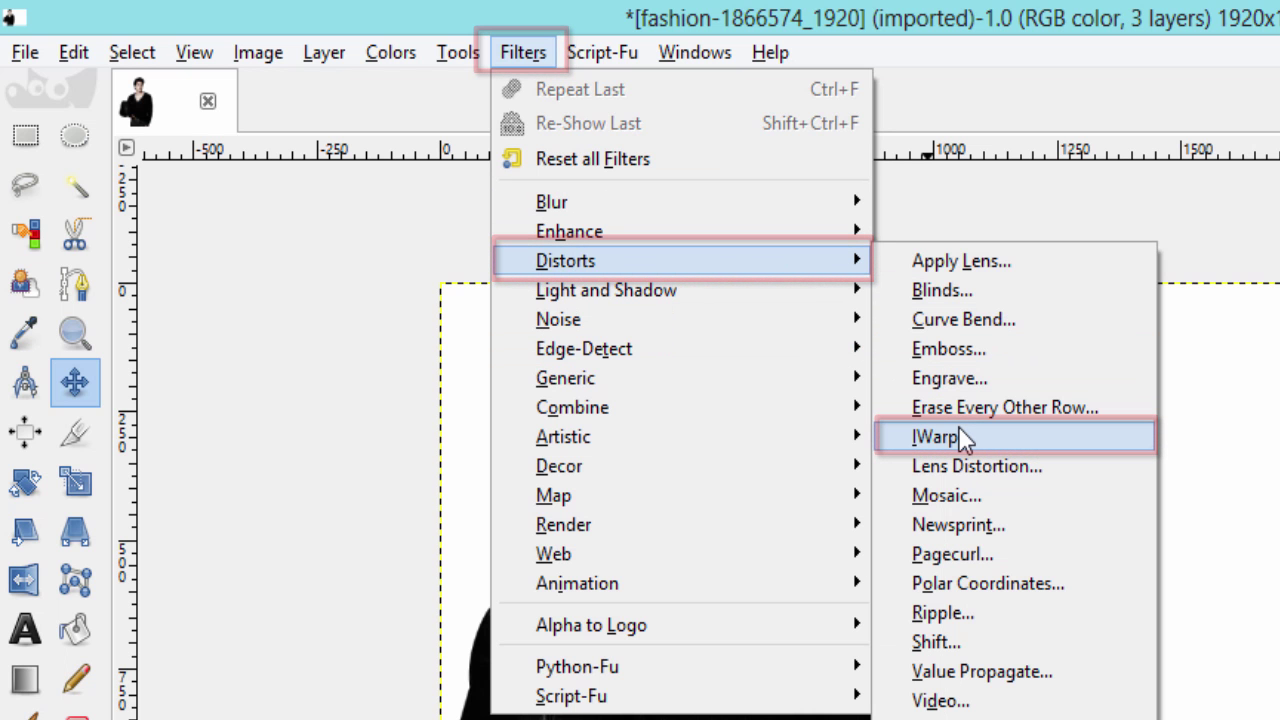Expand the Animation submenu
The image size is (1280, 720).
click(683, 583)
